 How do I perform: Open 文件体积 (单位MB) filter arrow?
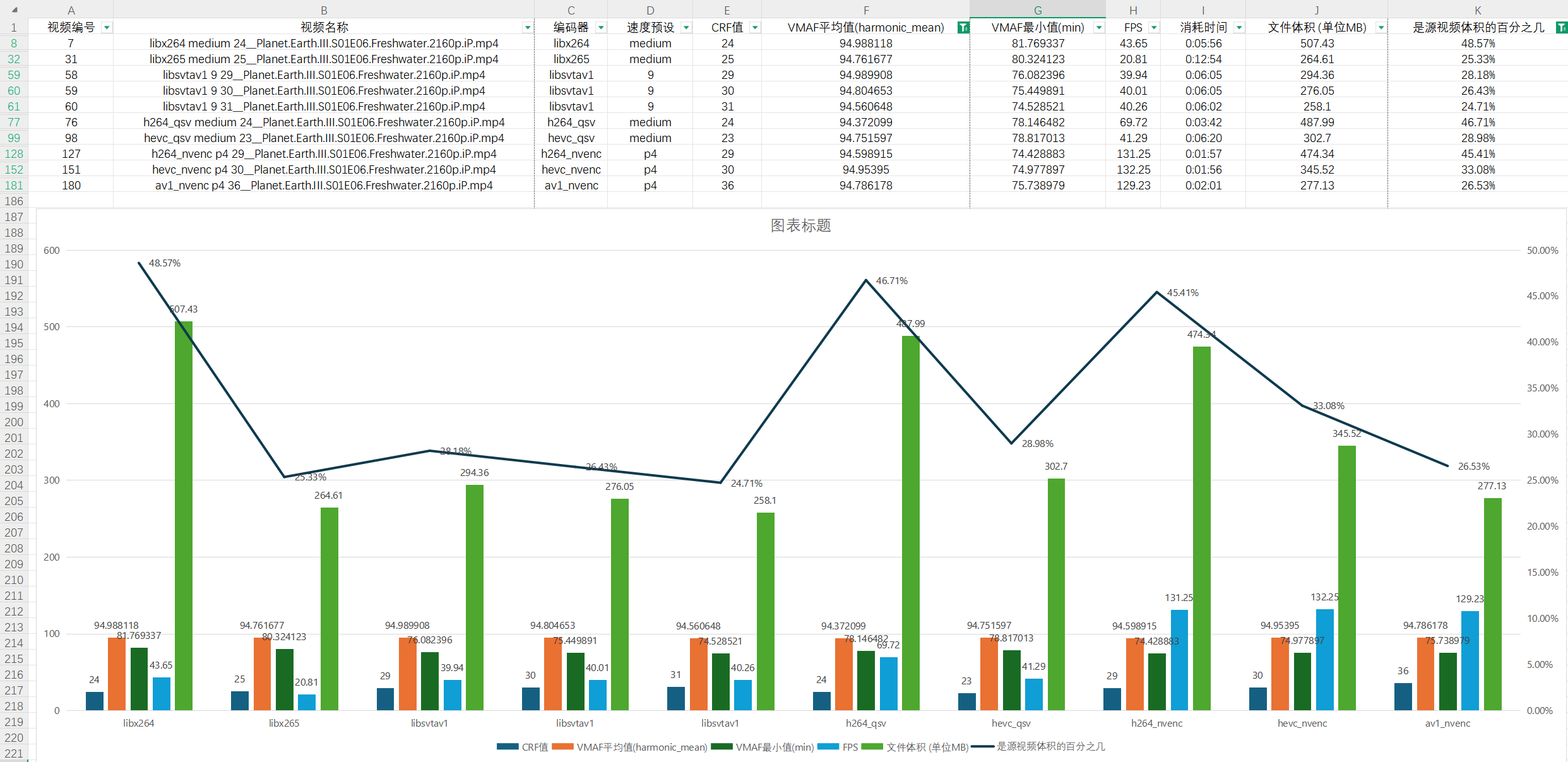[1381, 27]
